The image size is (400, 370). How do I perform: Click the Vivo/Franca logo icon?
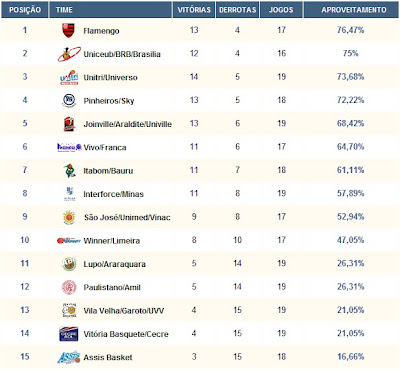(x=69, y=147)
